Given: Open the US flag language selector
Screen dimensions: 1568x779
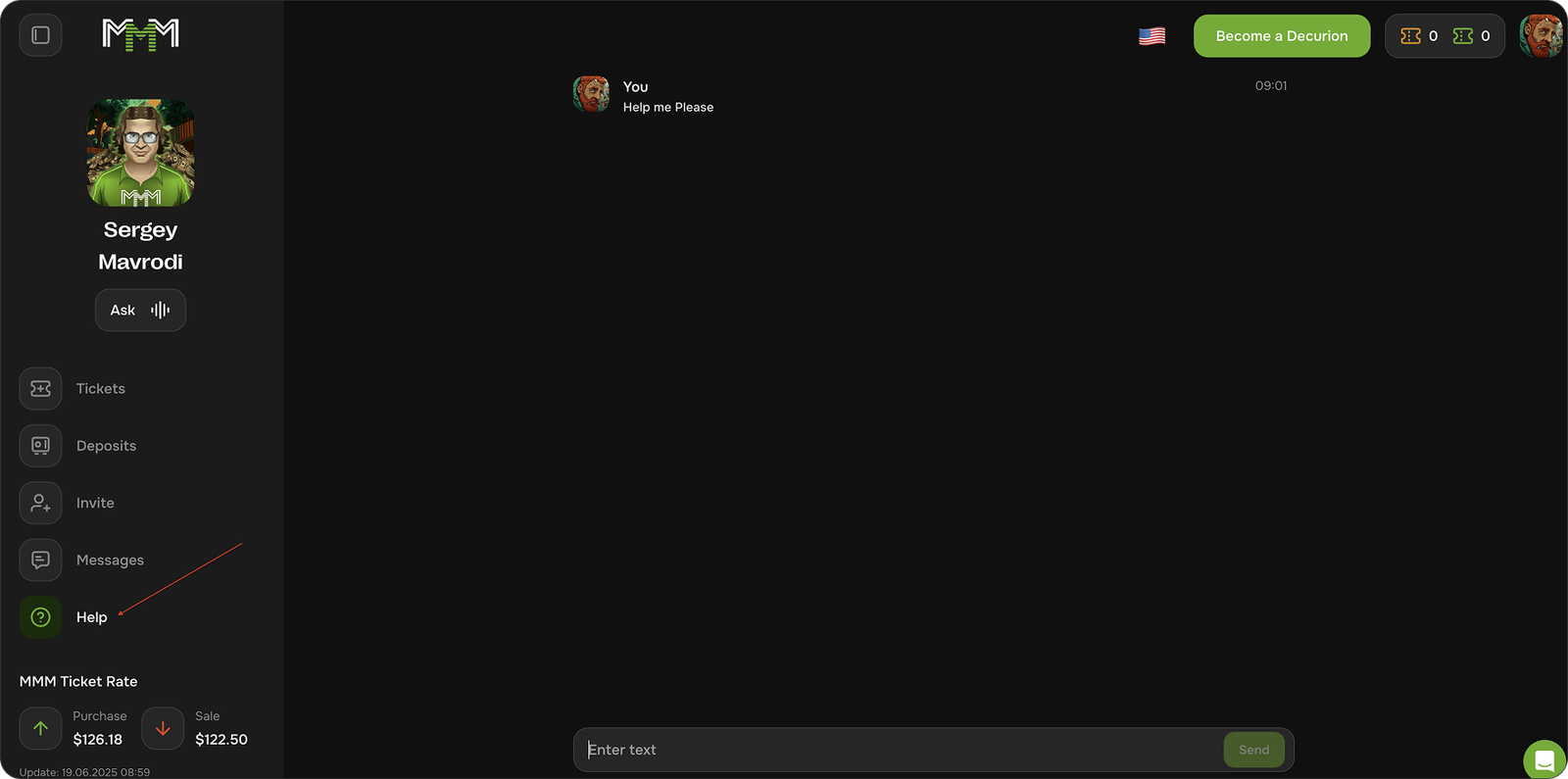Looking at the screenshot, I should 1152,36.
